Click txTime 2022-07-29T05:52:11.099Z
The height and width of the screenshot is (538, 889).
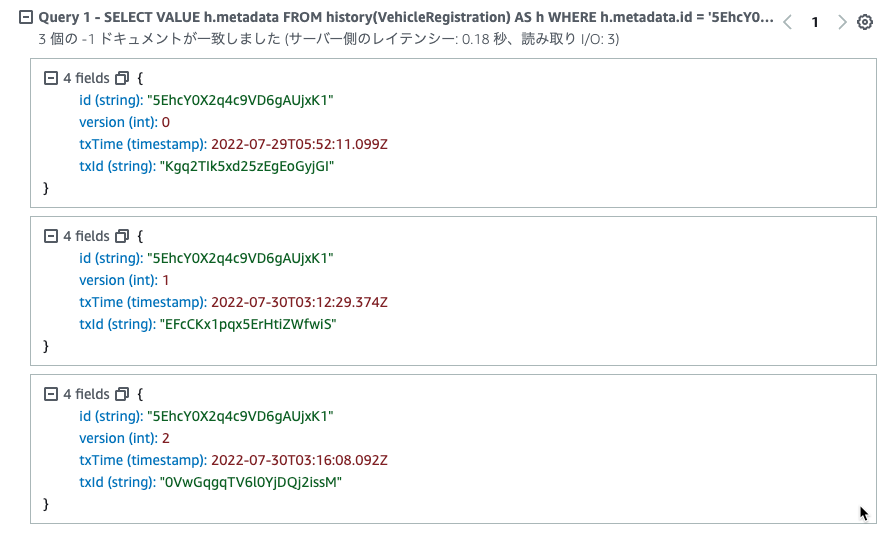coord(299,145)
